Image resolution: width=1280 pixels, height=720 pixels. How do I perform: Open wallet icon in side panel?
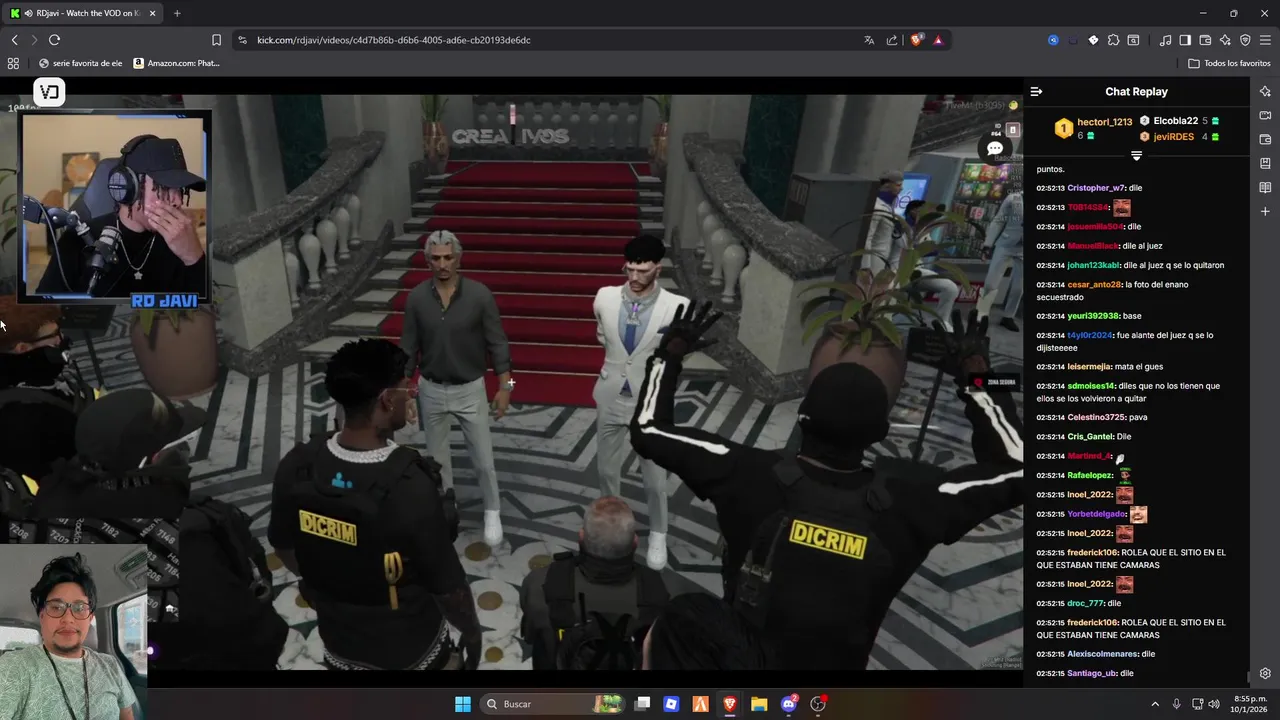1265,139
